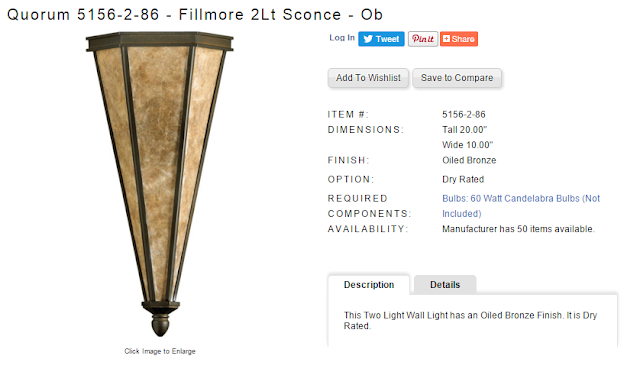Click the manufacturer availability text

click(518, 229)
